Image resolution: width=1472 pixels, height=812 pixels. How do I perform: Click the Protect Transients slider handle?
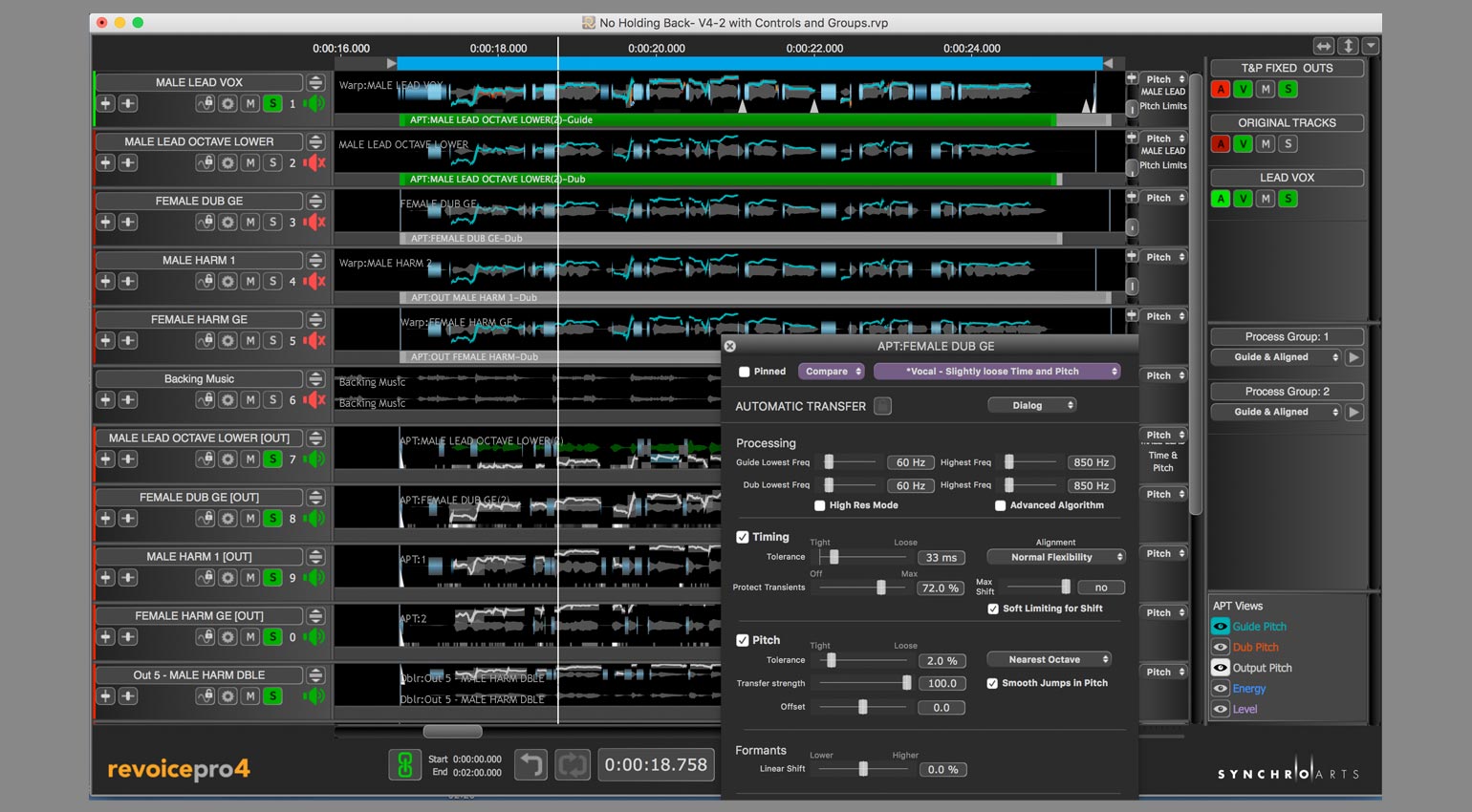click(x=881, y=588)
